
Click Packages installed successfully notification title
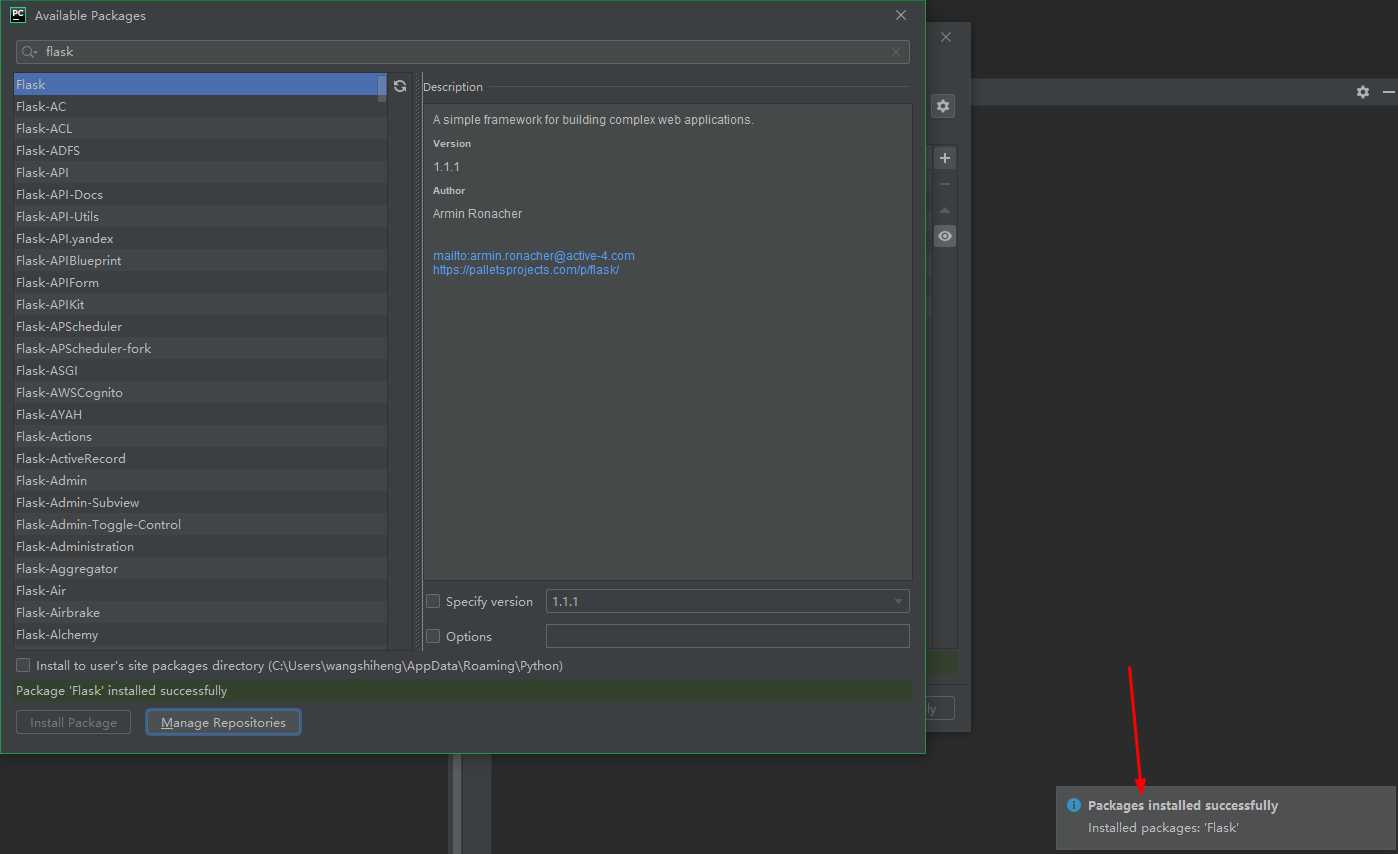pyautogui.click(x=1183, y=805)
